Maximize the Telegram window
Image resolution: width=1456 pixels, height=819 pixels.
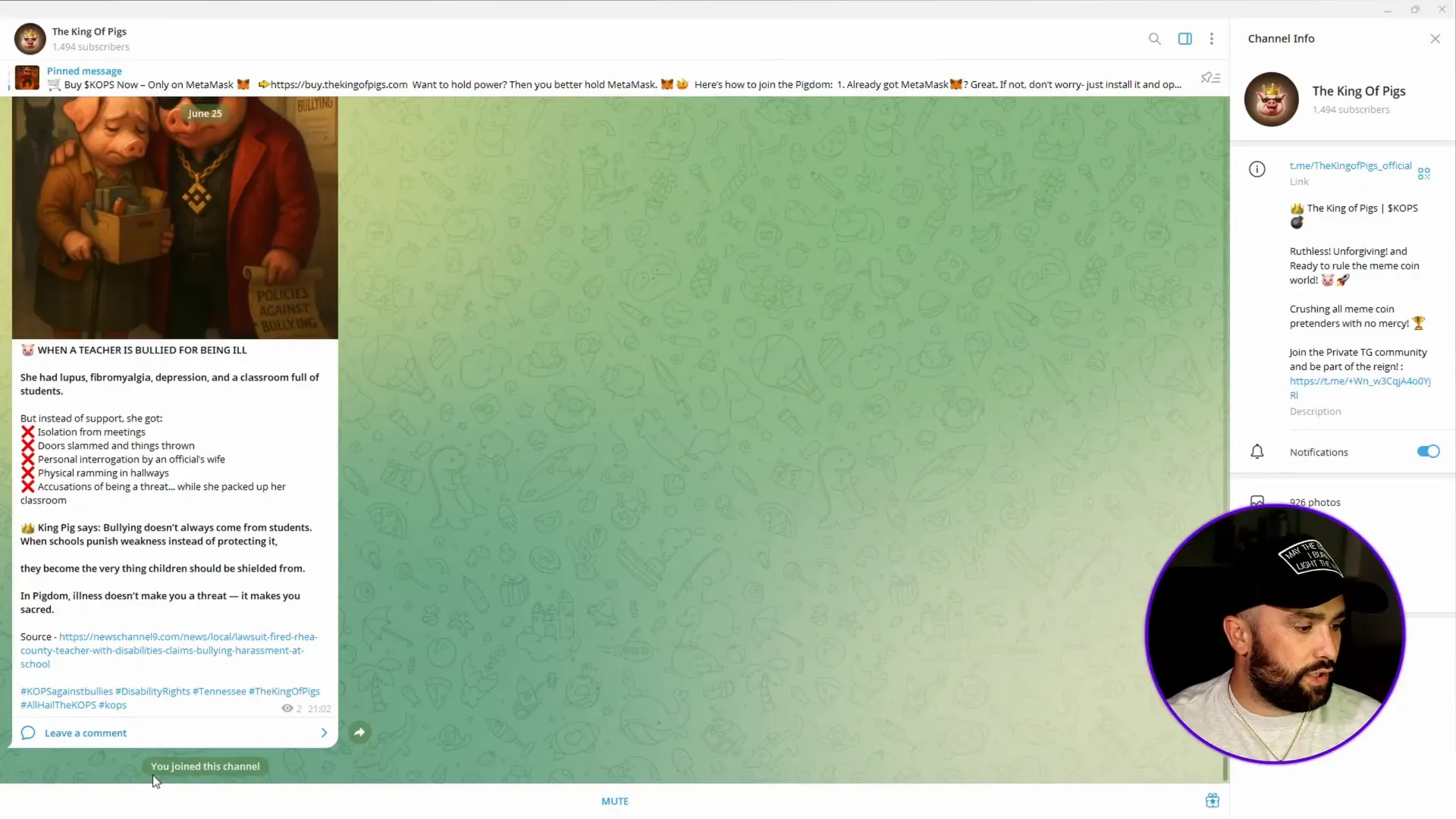tap(1414, 10)
